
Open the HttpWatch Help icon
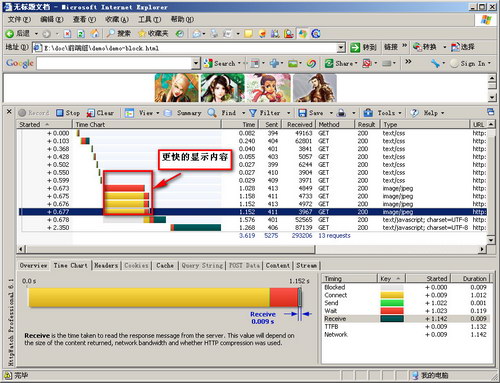414,113
